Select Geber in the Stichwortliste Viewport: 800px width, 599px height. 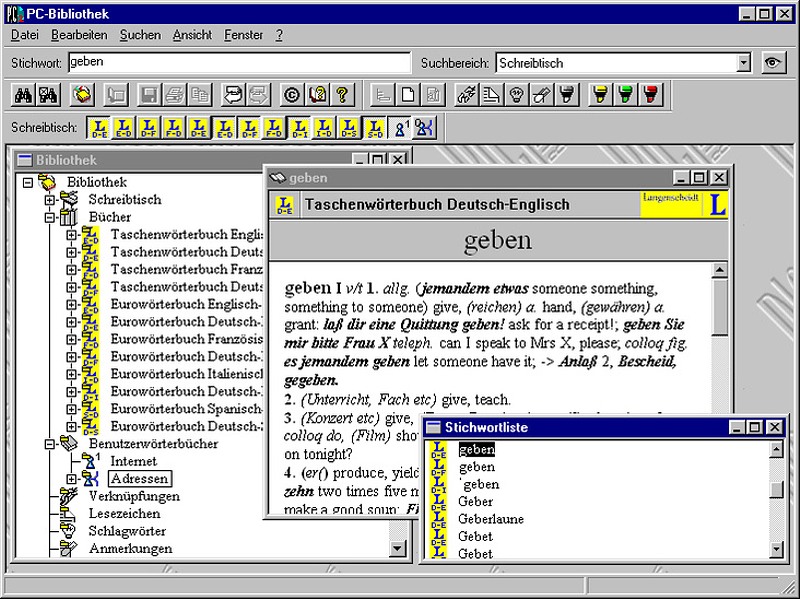click(476, 502)
